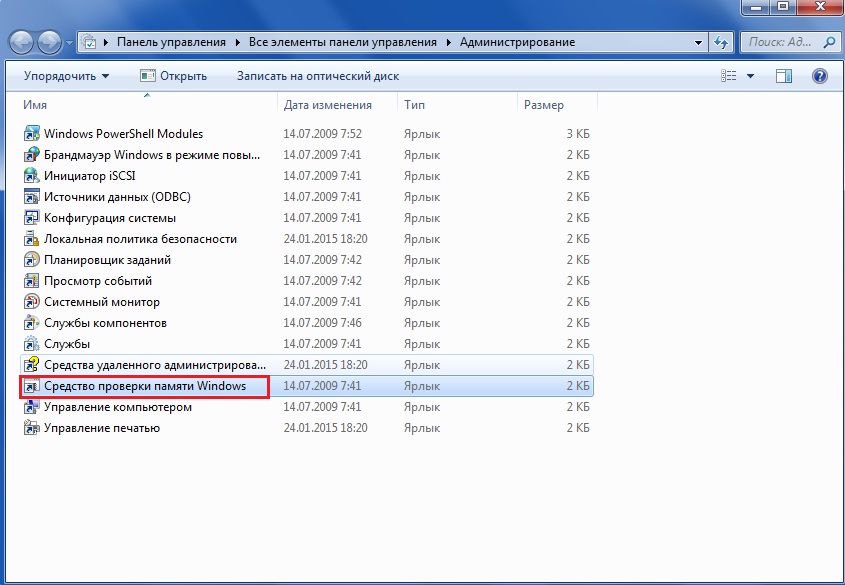Click the search field in Explorer
845x585 pixels.
pyautogui.click(x=780, y=43)
